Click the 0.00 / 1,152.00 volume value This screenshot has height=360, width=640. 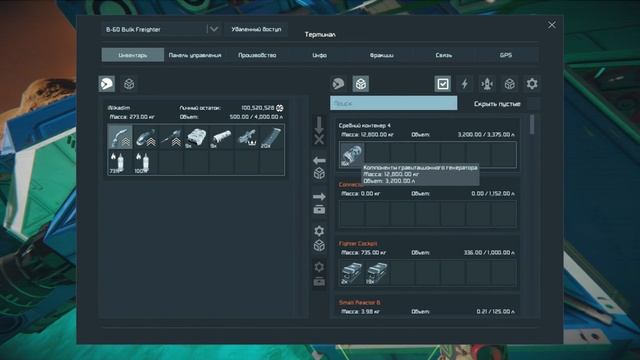493,193
